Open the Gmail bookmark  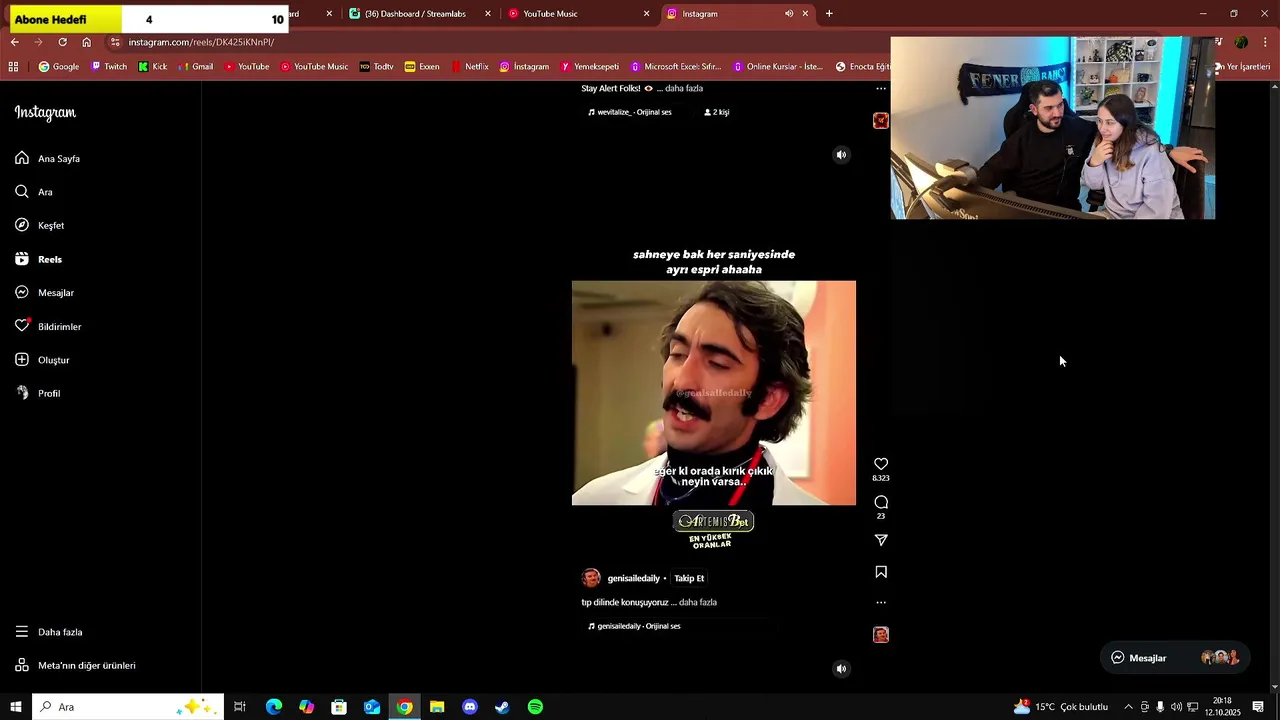click(195, 67)
